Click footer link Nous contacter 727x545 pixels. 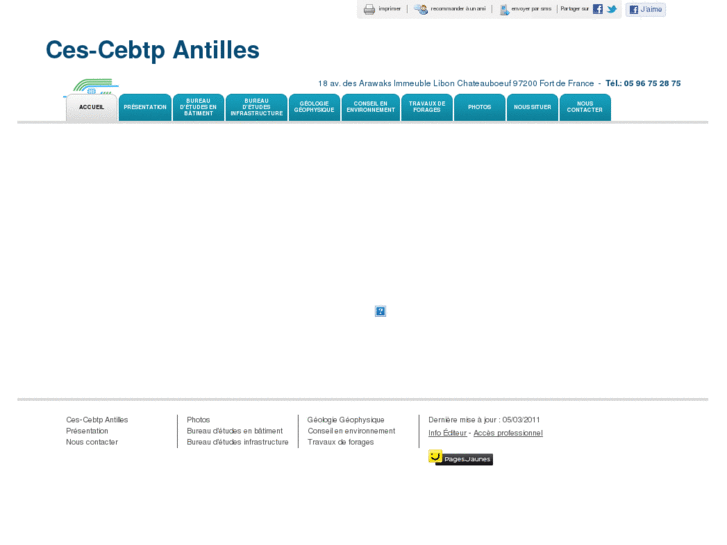tap(92, 442)
